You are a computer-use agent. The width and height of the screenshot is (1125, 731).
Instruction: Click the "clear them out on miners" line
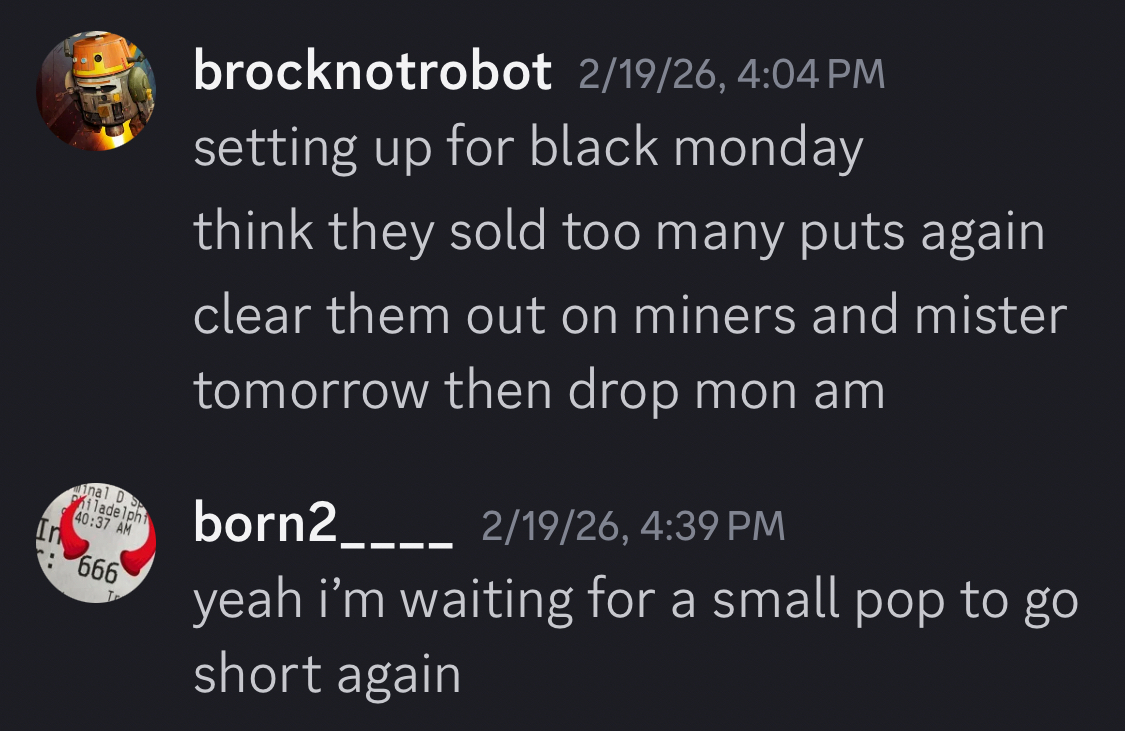630,316
